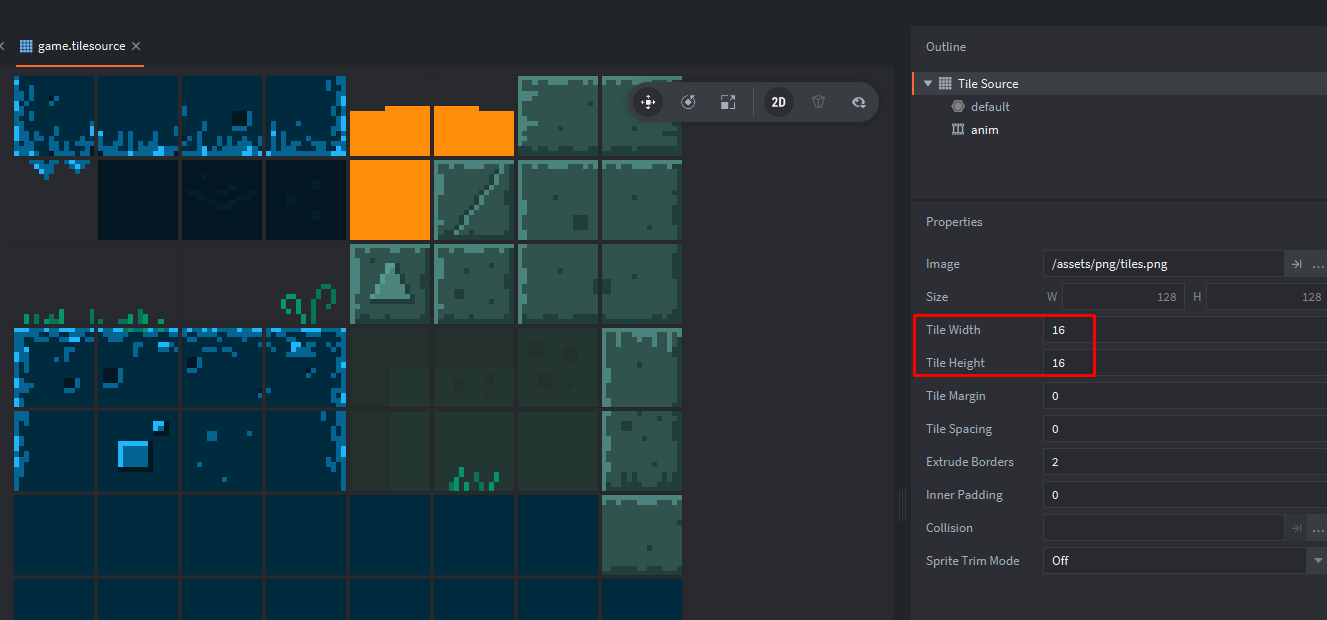This screenshot has height=620, width=1327.
Task: Close the game.tilesource tab
Action: 136,46
